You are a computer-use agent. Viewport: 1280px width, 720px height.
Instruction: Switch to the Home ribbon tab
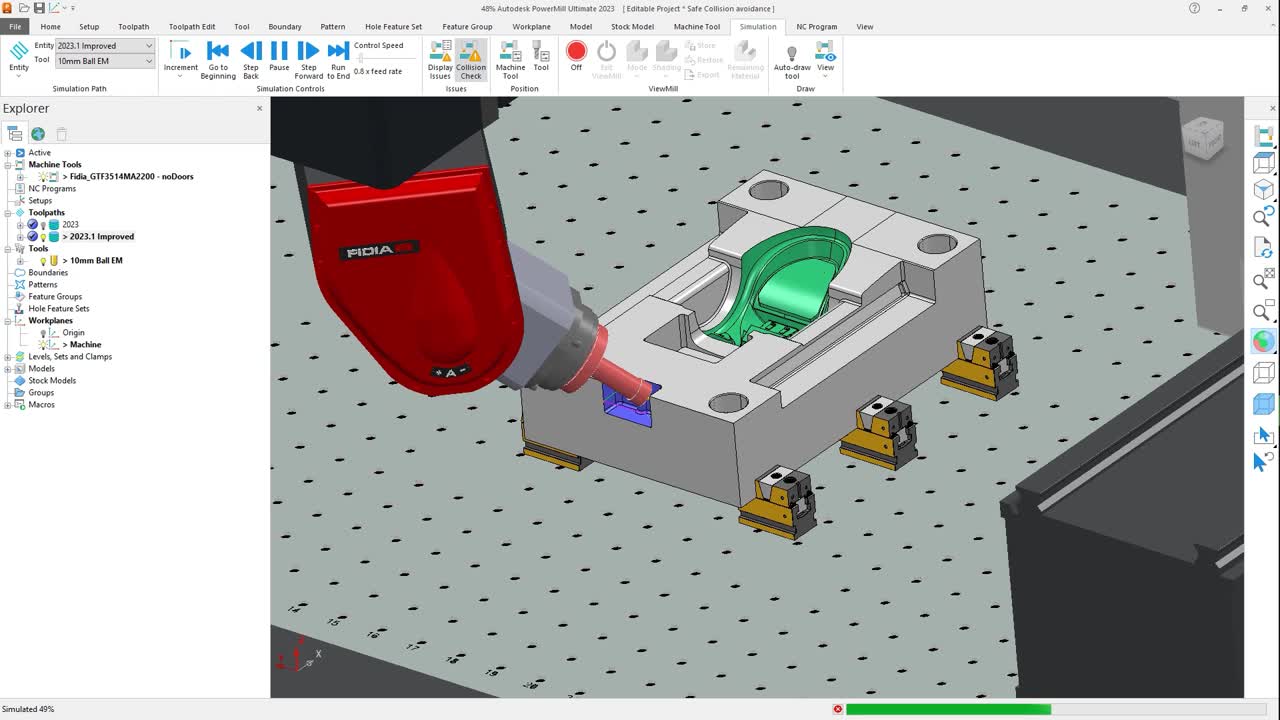tap(50, 27)
